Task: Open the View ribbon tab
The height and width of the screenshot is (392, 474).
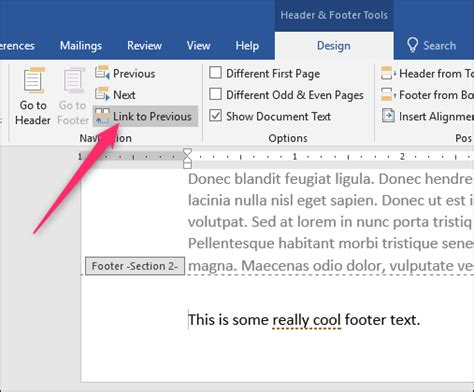Action: [198, 46]
